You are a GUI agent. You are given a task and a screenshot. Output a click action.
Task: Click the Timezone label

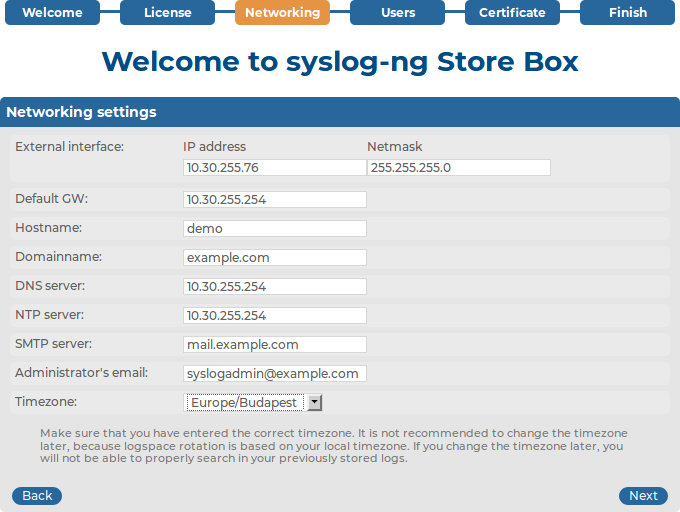click(x=46, y=402)
